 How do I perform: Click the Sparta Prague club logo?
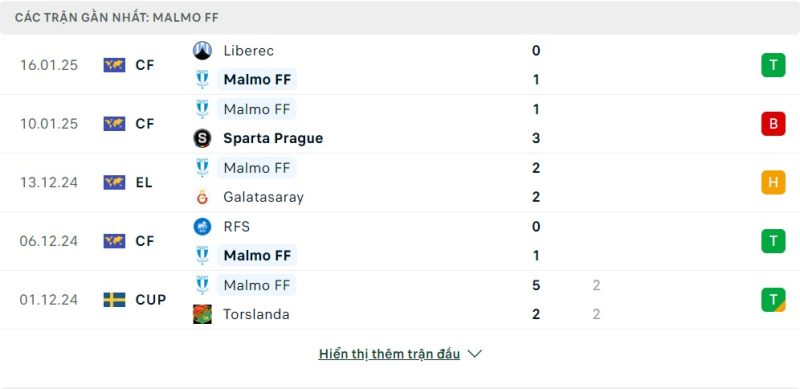point(202,138)
